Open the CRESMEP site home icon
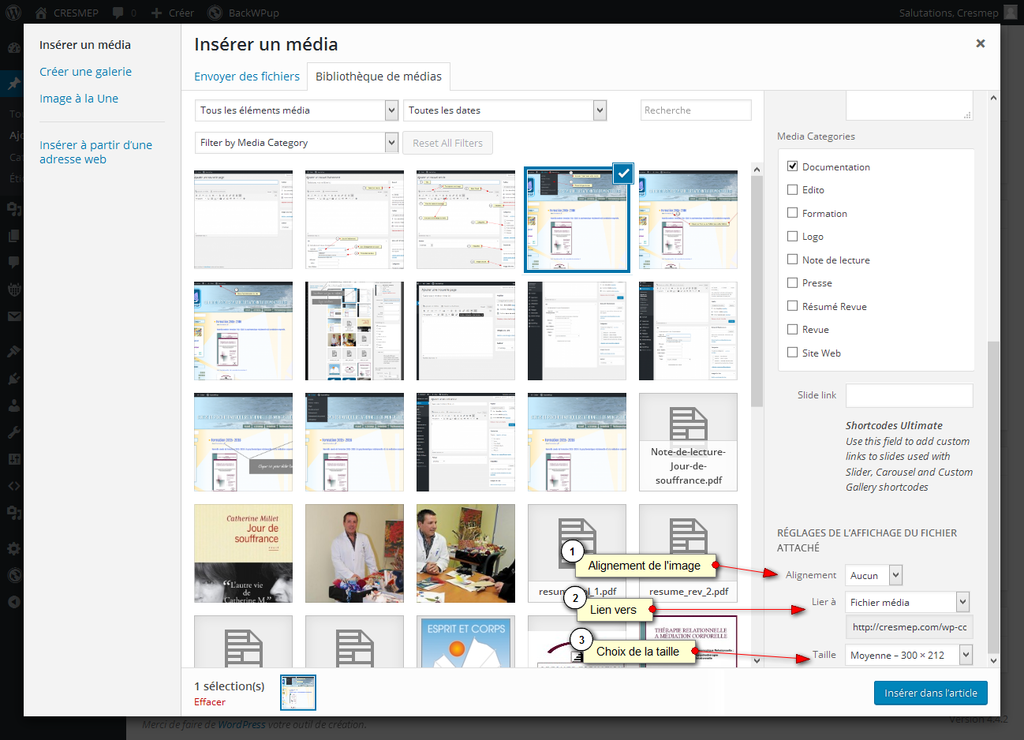 click(40, 12)
